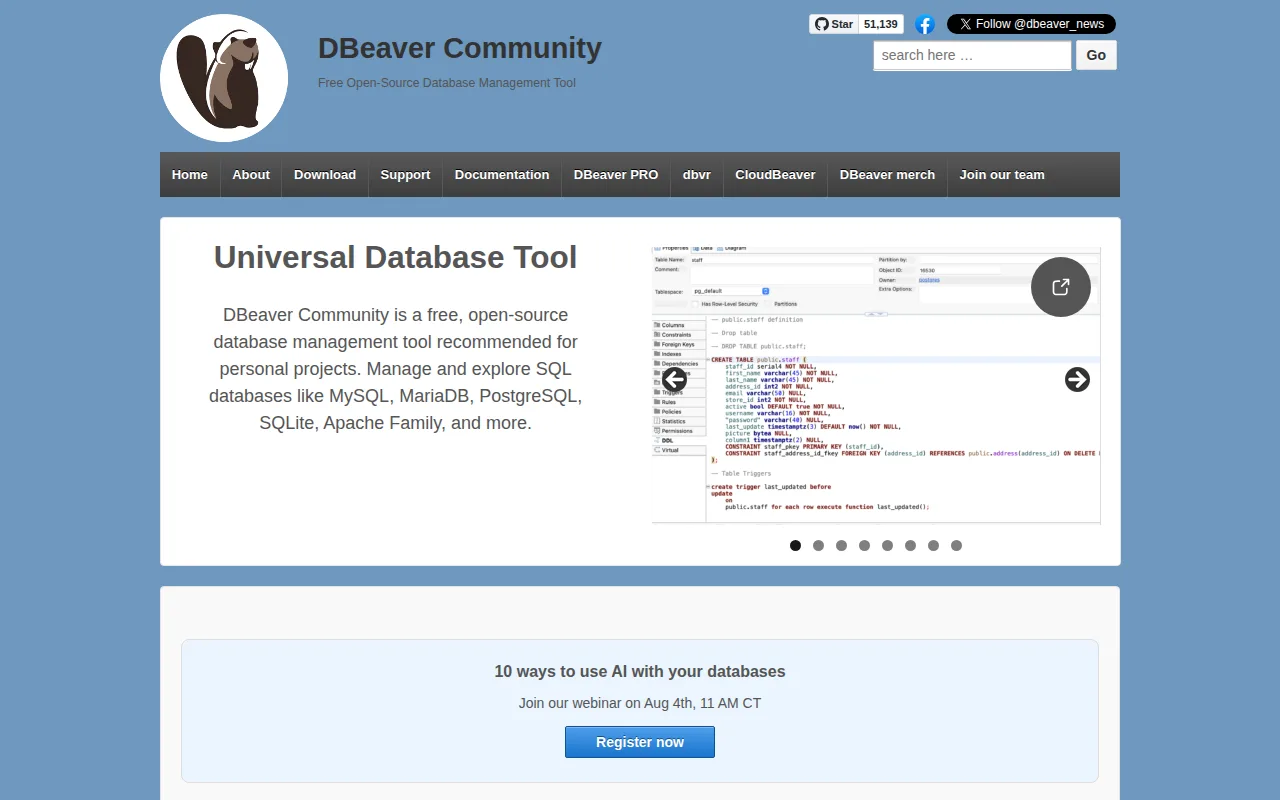Open the Support menu item
This screenshot has width=1280, height=800.
pos(405,174)
